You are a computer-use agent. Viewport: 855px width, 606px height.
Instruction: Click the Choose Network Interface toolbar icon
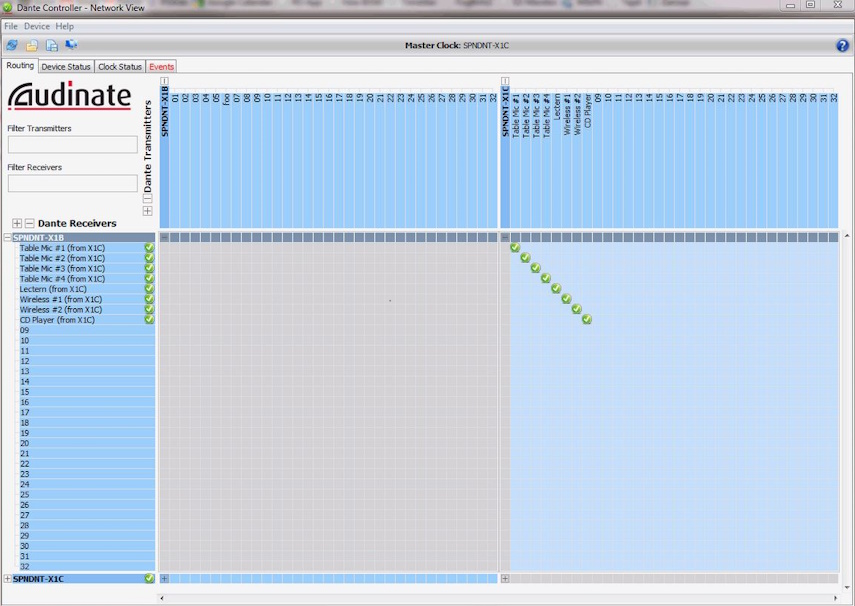pyautogui.click(x=71, y=45)
